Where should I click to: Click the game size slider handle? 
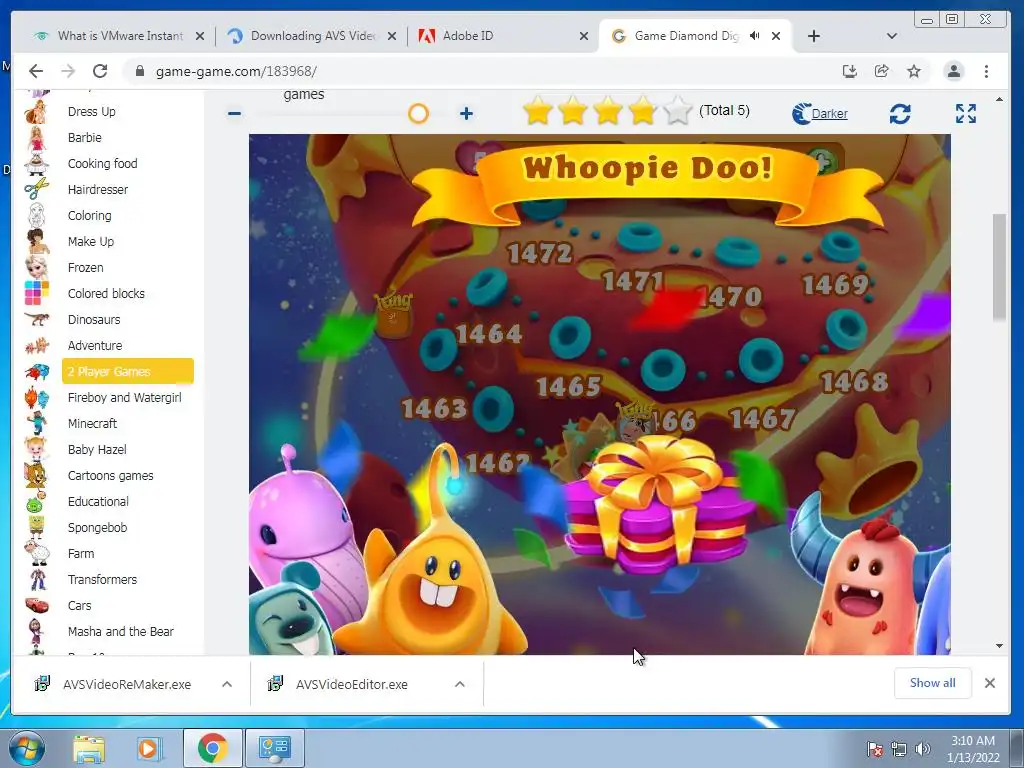click(419, 114)
